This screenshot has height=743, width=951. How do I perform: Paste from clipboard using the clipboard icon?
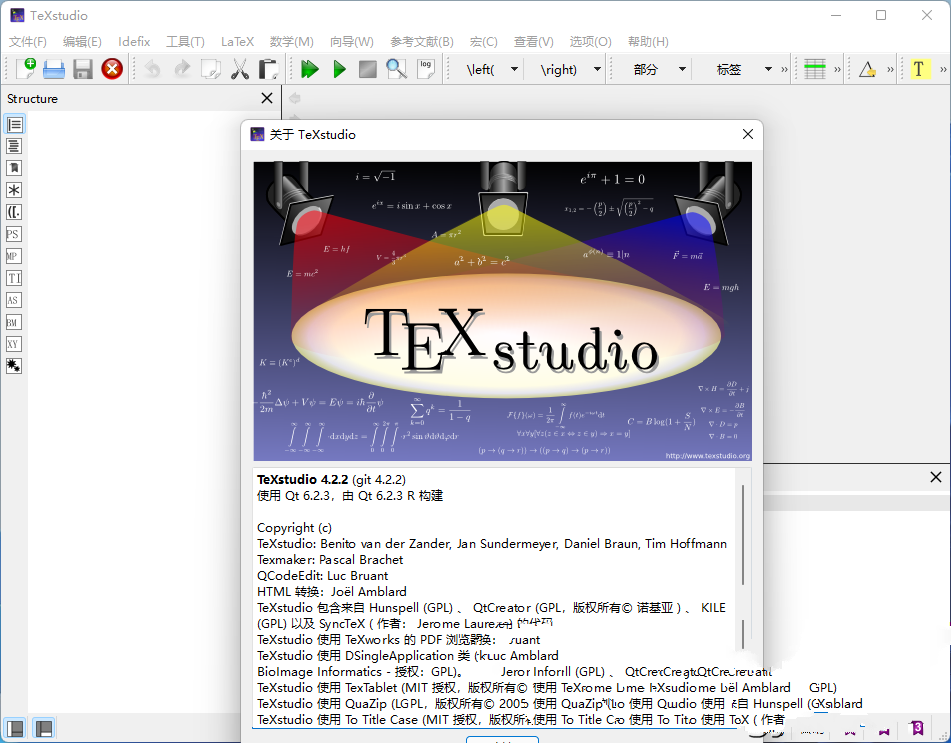point(268,69)
